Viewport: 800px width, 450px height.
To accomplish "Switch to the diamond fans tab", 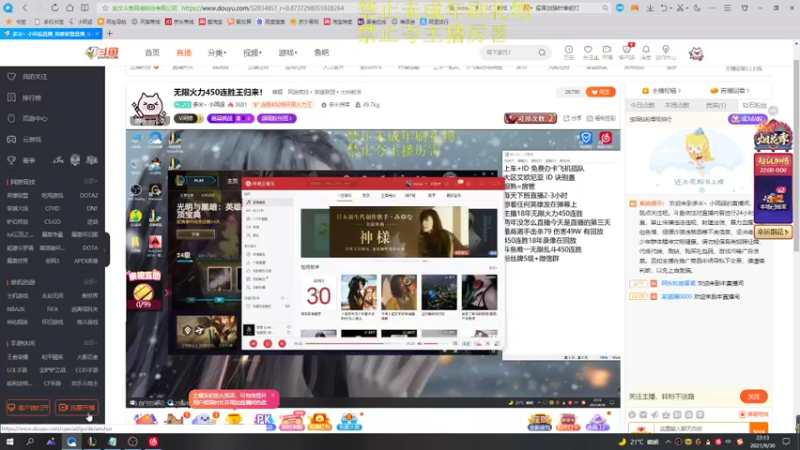I will click(x=754, y=105).
